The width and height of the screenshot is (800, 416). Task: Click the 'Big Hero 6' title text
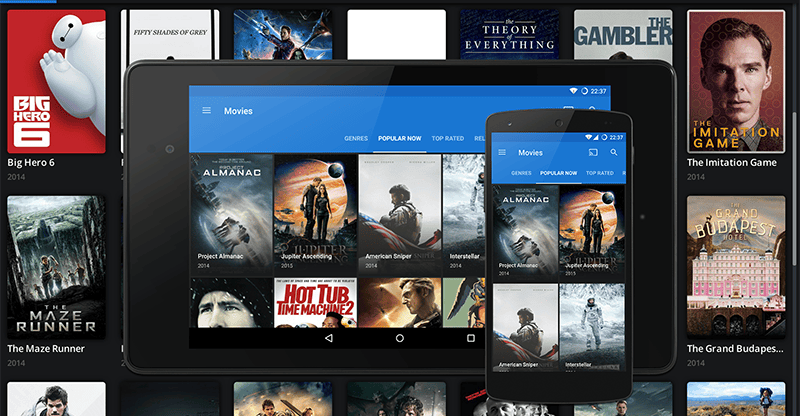coord(31,162)
